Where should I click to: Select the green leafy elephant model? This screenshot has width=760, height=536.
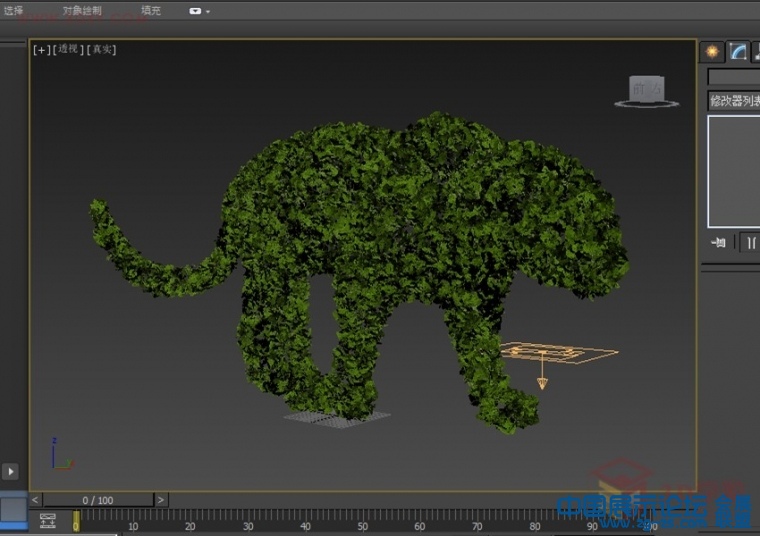click(378, 218)
